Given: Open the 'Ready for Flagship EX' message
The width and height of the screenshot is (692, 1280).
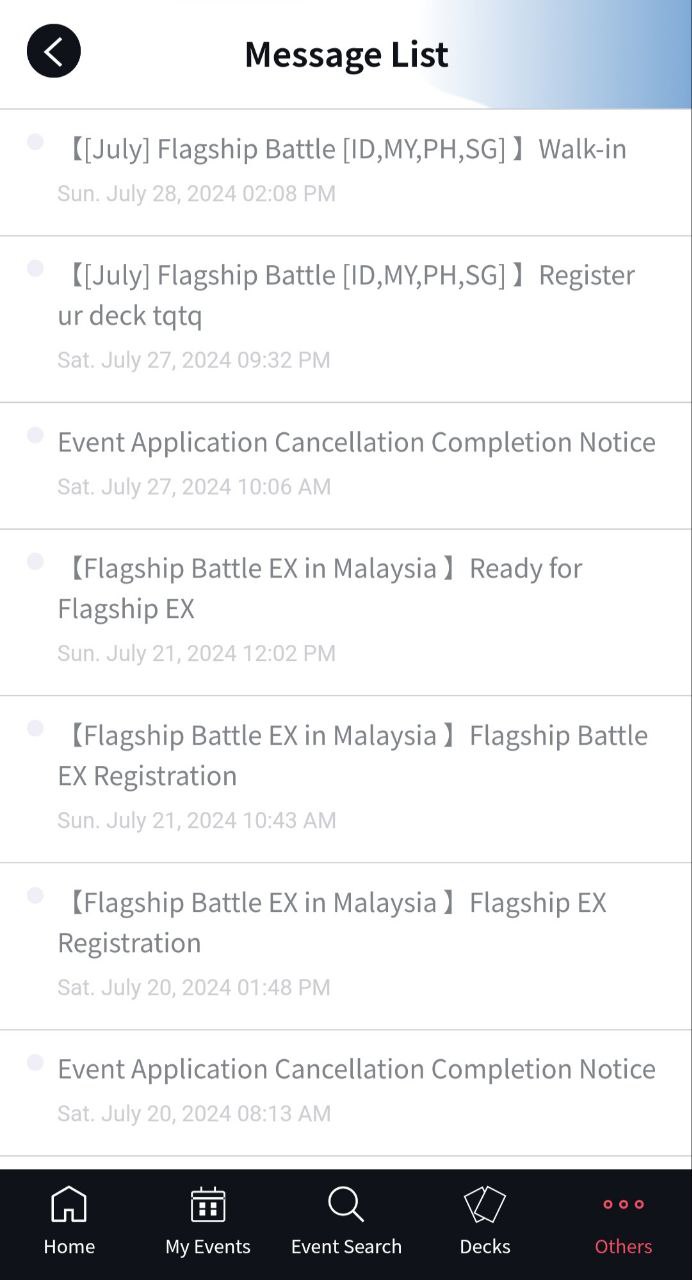Looking at the screenshot, I should click(x=320, y=588).
